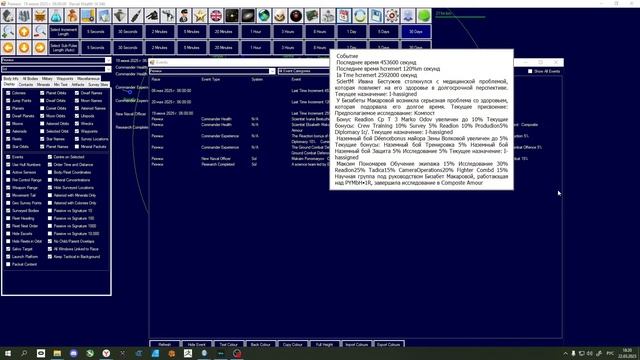Click the black sphere toolbar icon
This screenshot has width=640, height=360.
click(296, 16)
